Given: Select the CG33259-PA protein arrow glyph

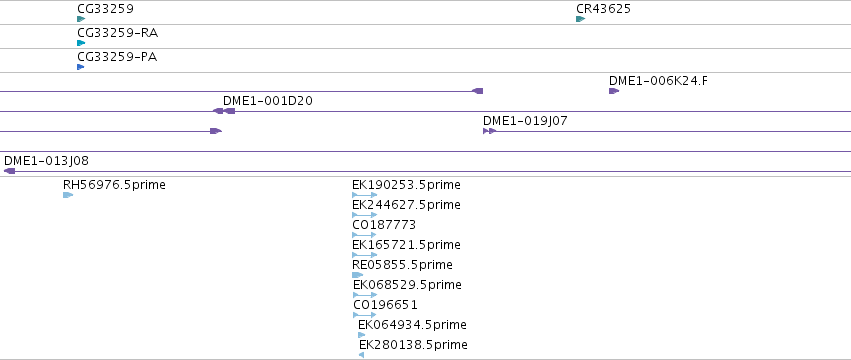Looking at the screenshot, I should (81, 67).
